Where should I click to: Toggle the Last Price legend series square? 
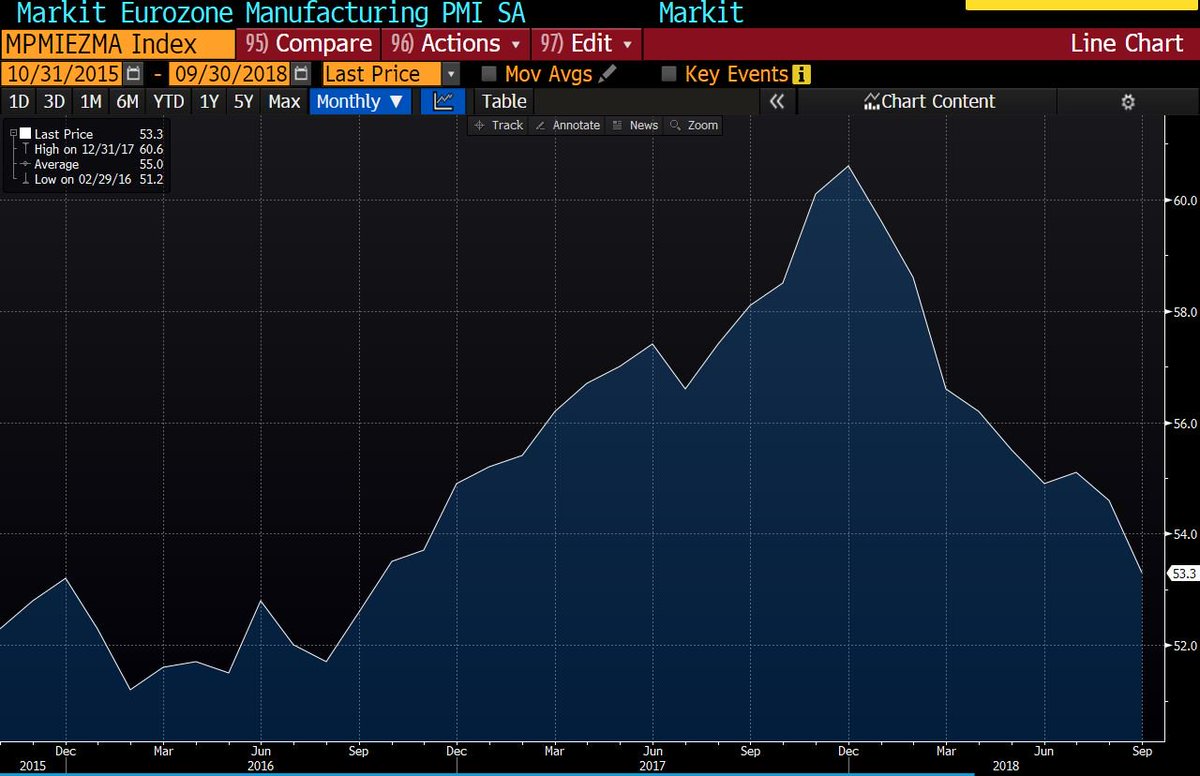[x=26, y=133]
